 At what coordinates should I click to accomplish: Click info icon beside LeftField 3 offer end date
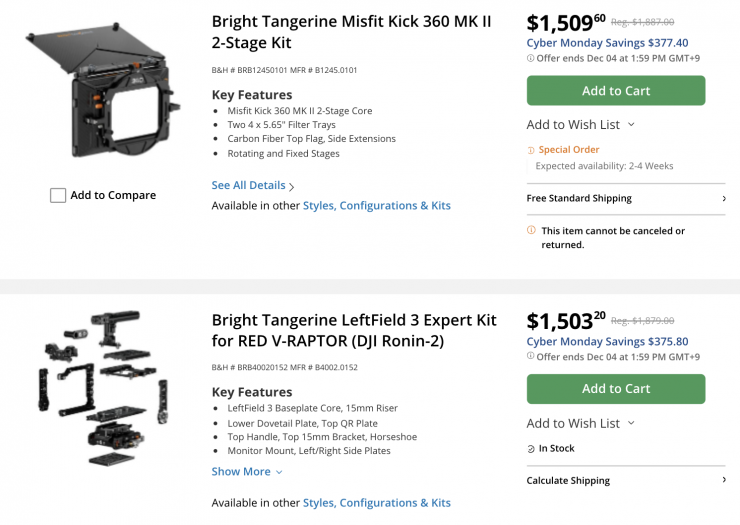pyautogui.click(x=531, y=357)
